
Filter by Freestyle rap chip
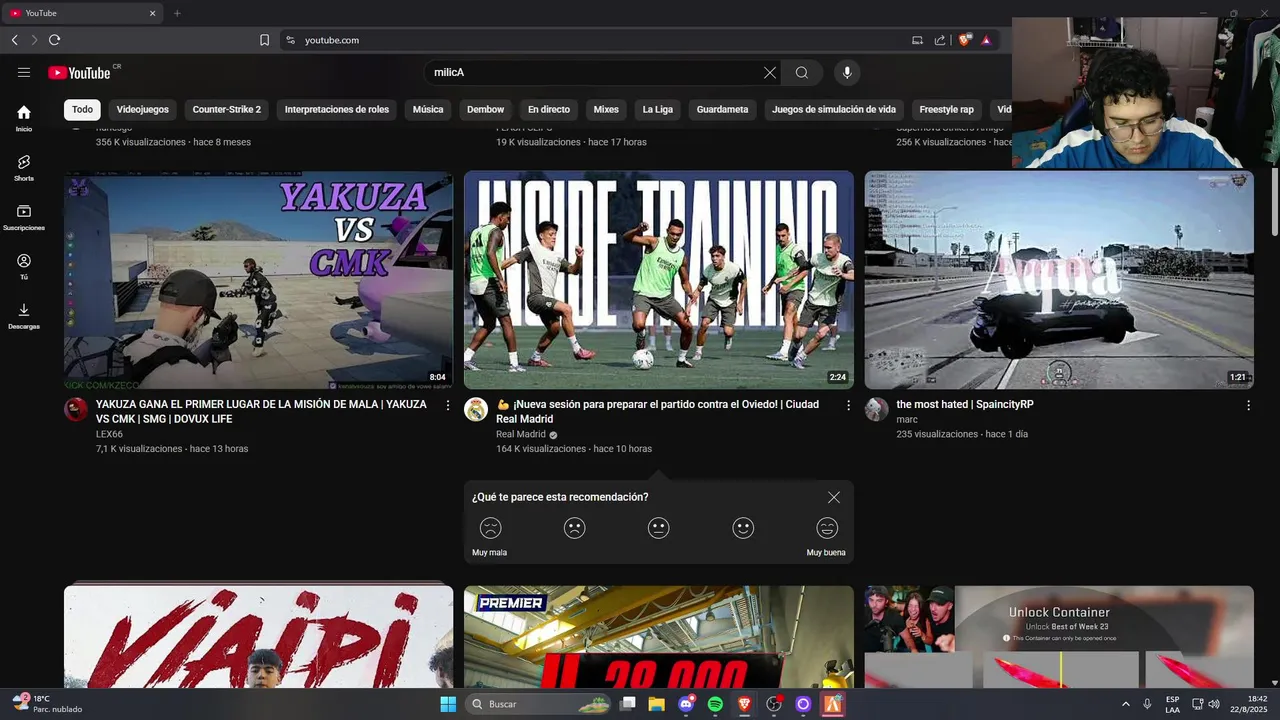point(946,110)
